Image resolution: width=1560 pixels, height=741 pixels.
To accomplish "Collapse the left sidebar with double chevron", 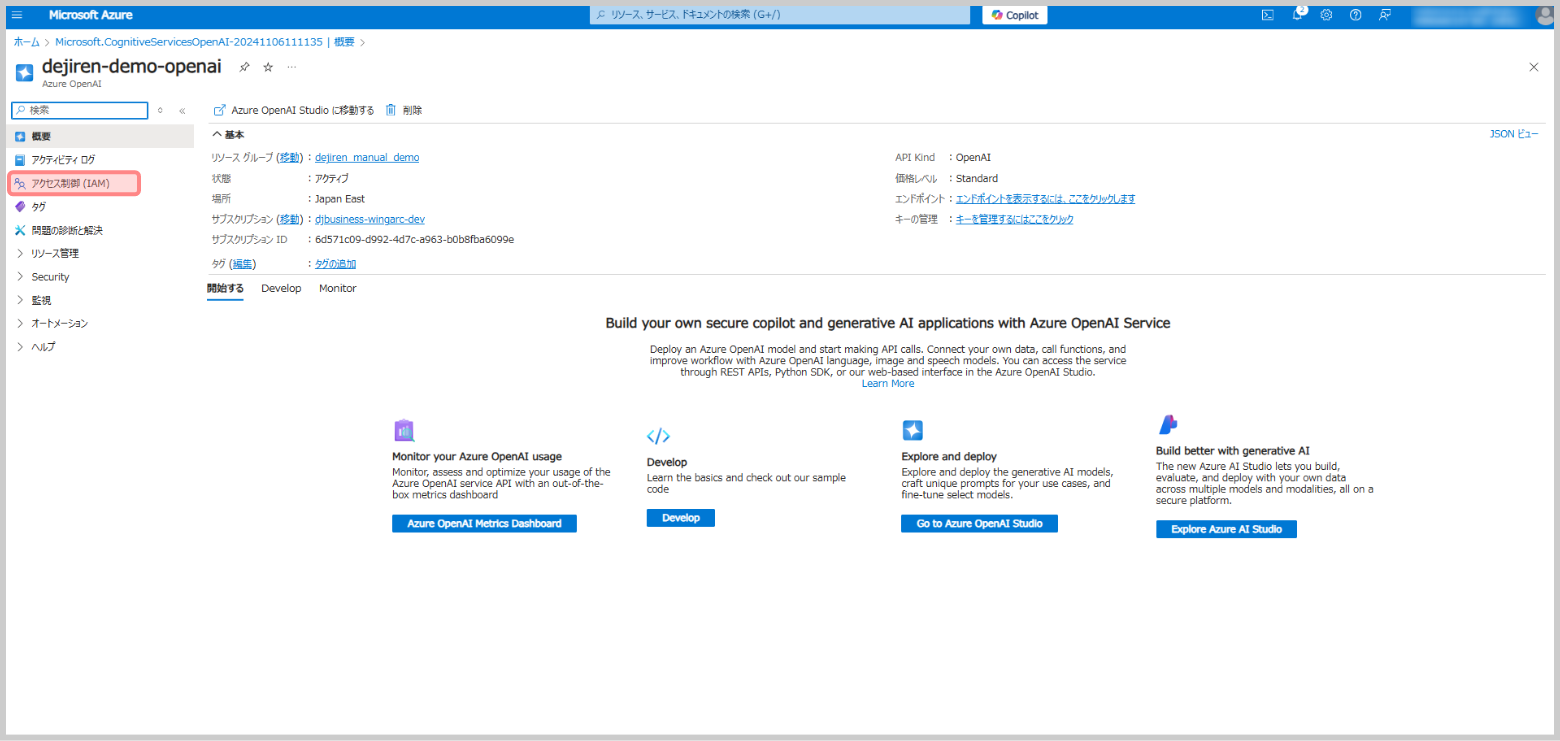I will coord(182,111).
